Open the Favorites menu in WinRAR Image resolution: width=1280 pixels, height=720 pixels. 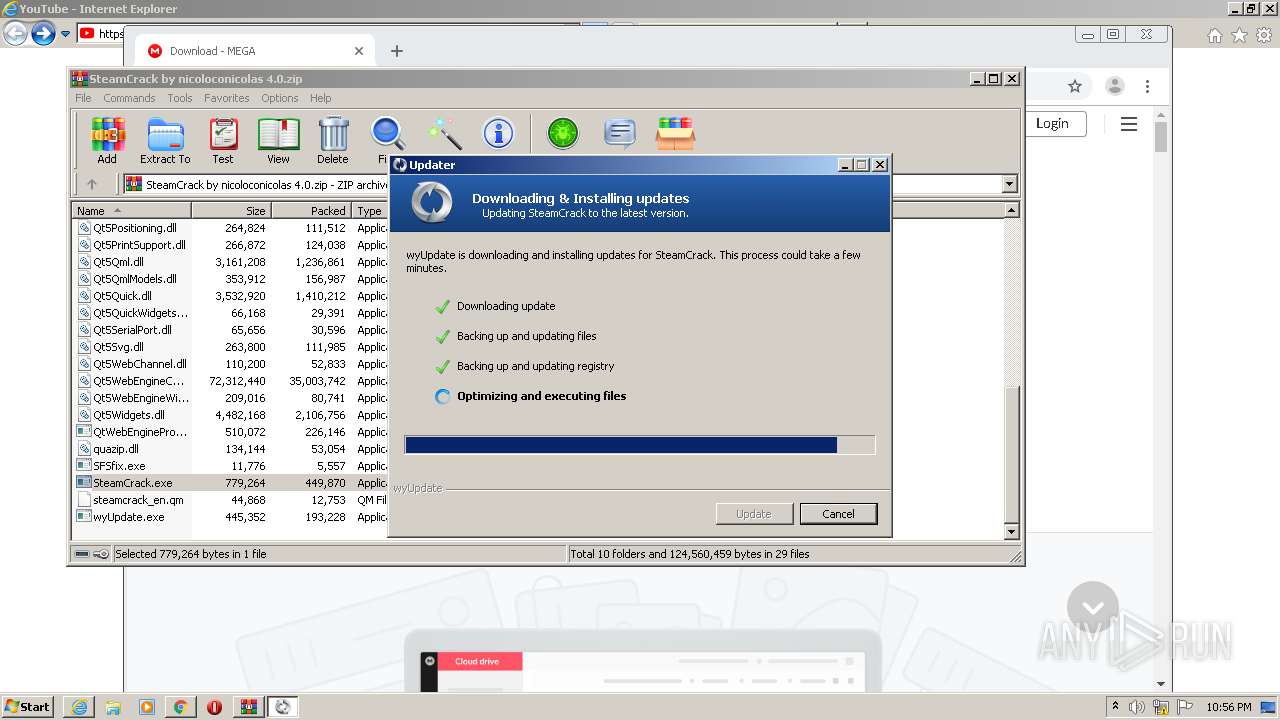(227, 98)
